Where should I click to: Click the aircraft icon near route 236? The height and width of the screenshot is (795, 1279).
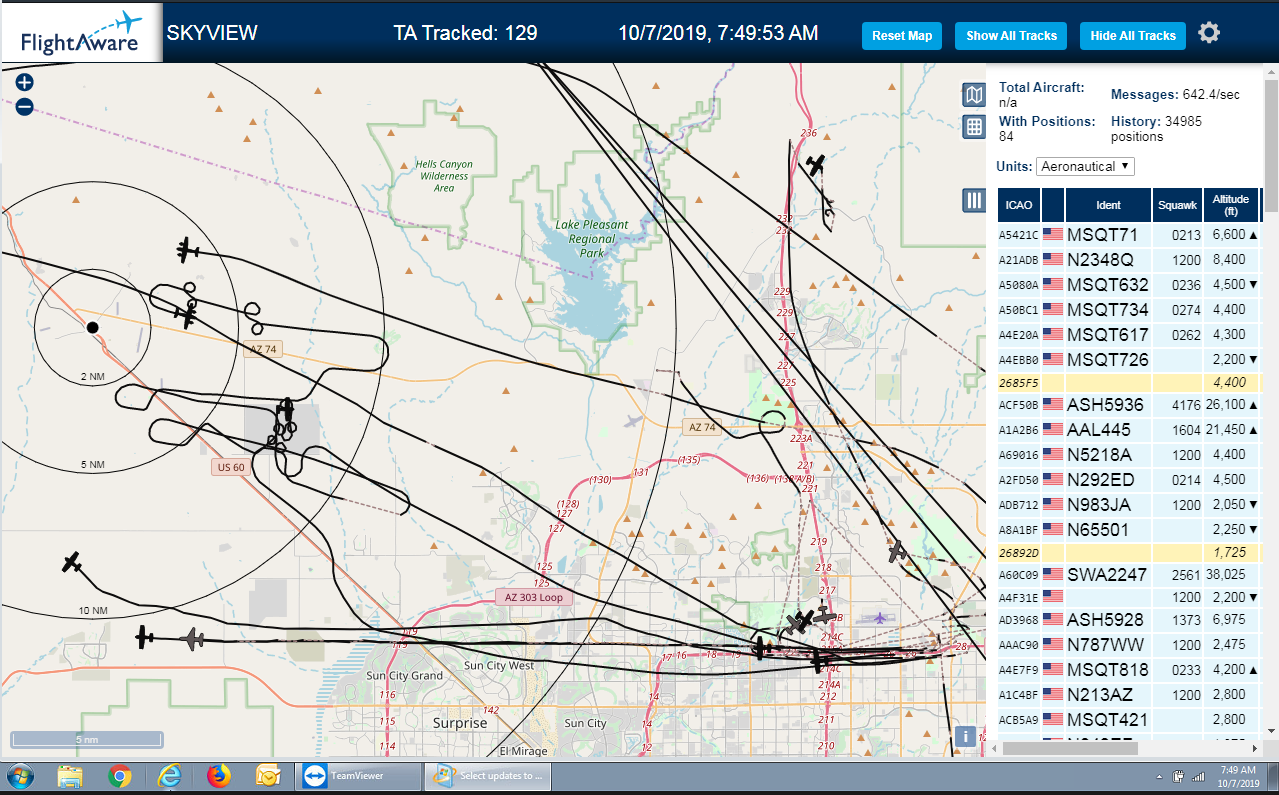tap(817, 164)
